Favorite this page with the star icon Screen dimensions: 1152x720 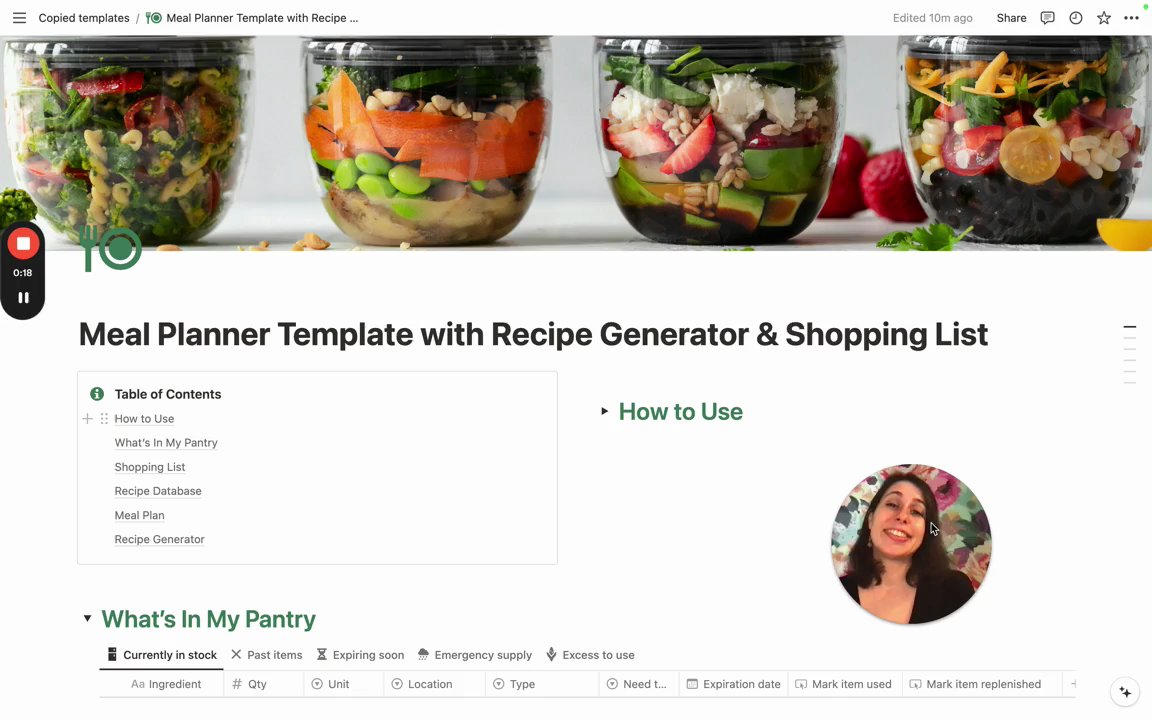coord(1104,18)
